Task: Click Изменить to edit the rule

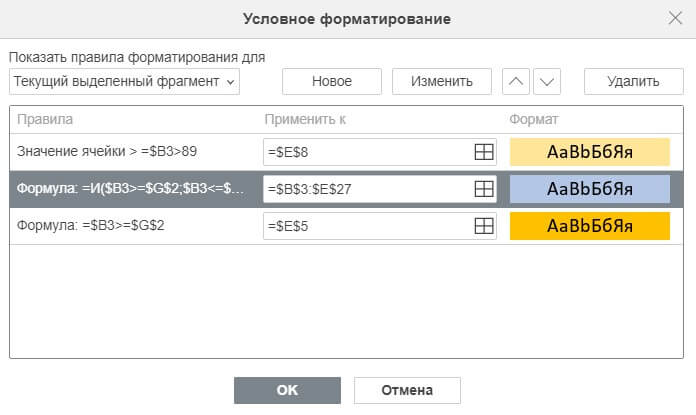Action: click(441, 81)
